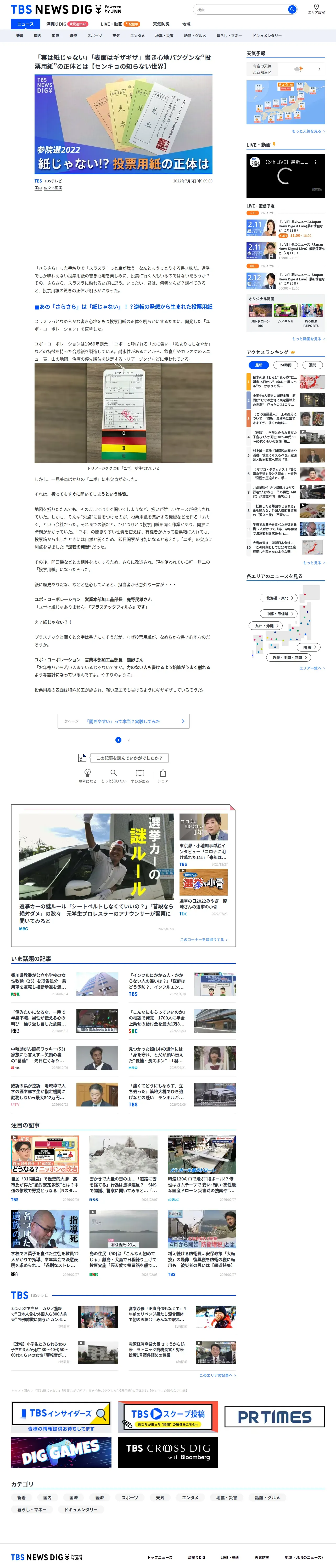Switch ranking to 週間
The width and height of the screenshot is (336, 1568).
(x=312, y=365)
